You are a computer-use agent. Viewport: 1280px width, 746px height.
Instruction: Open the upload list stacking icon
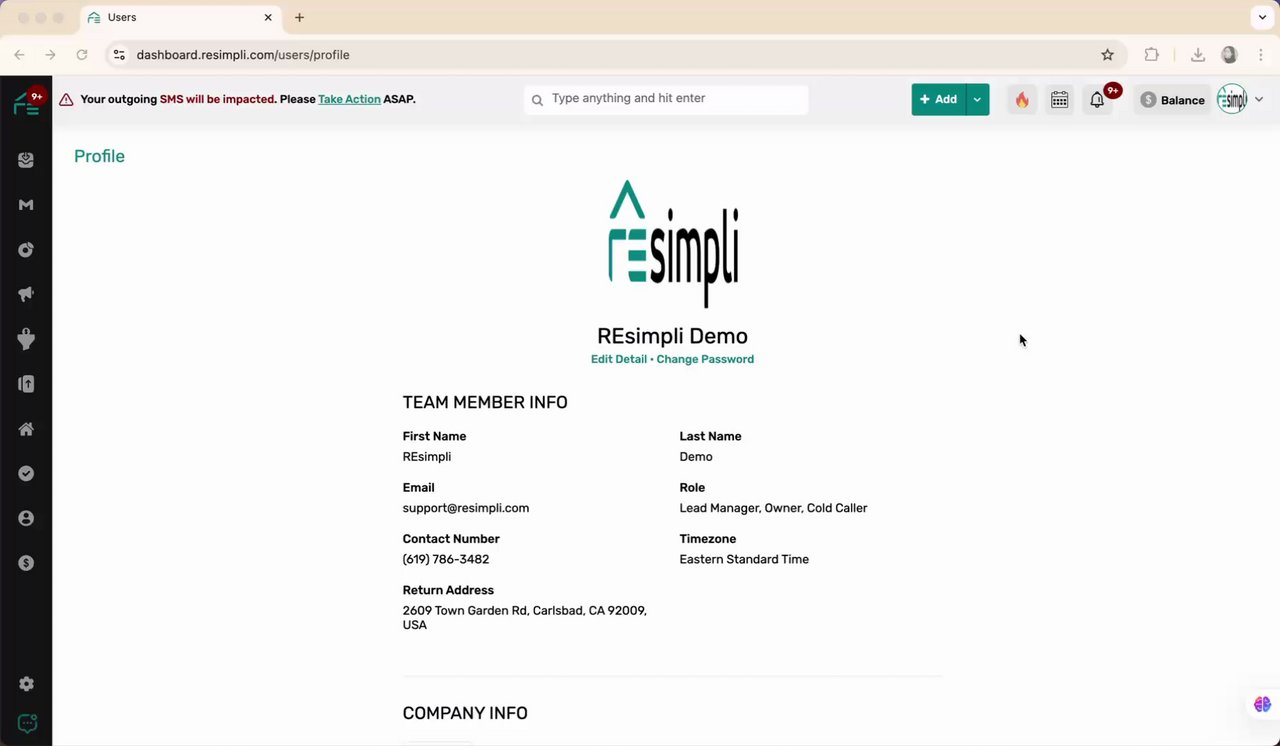(26, 384)
